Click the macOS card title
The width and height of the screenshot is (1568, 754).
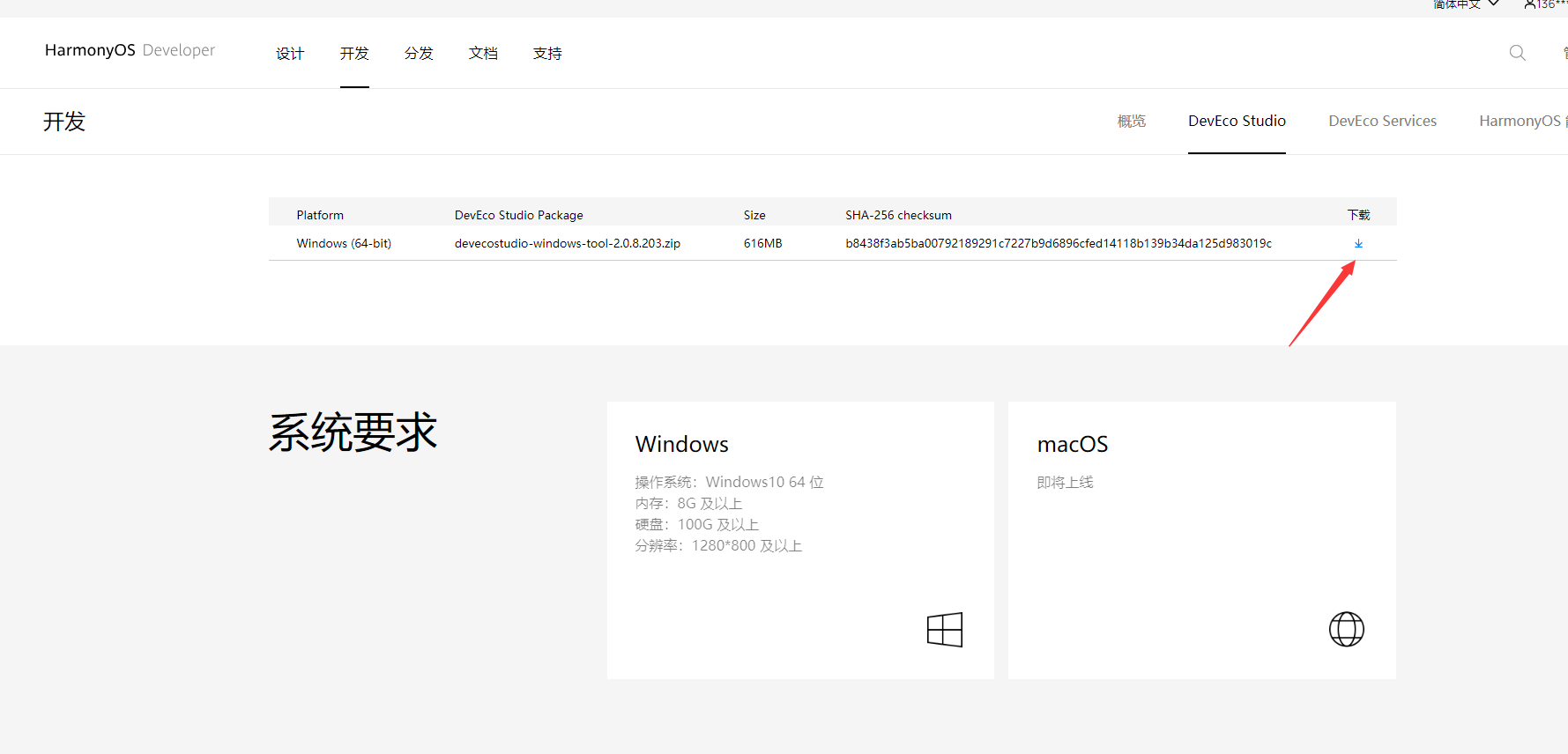tap(1072, 444)
